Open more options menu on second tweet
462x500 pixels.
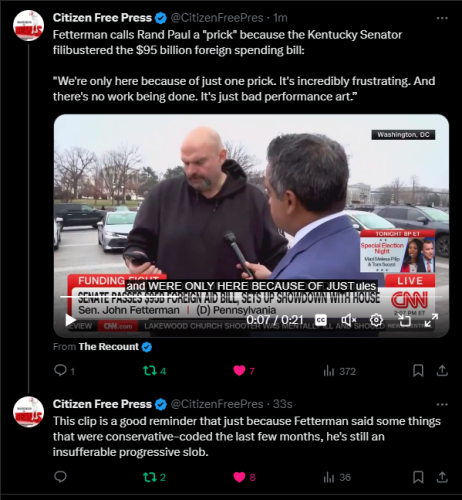tap(442, 404)
